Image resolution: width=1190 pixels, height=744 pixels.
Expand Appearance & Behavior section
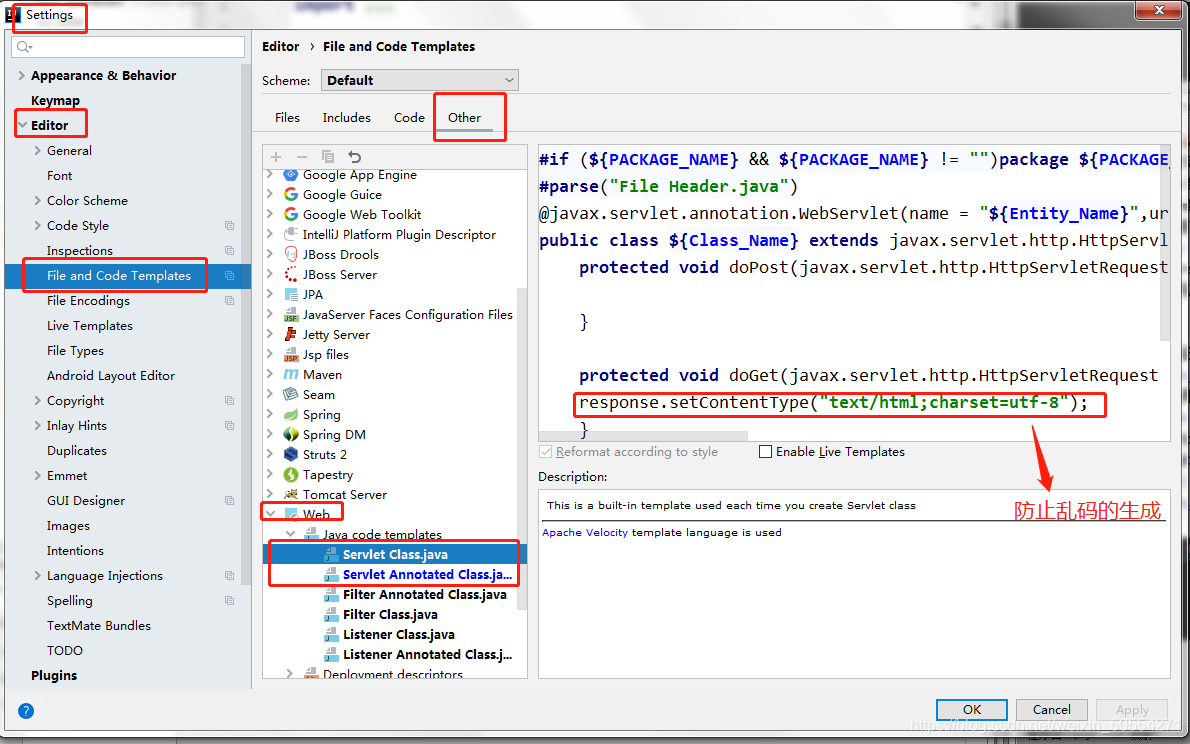(x=21, y=75)
